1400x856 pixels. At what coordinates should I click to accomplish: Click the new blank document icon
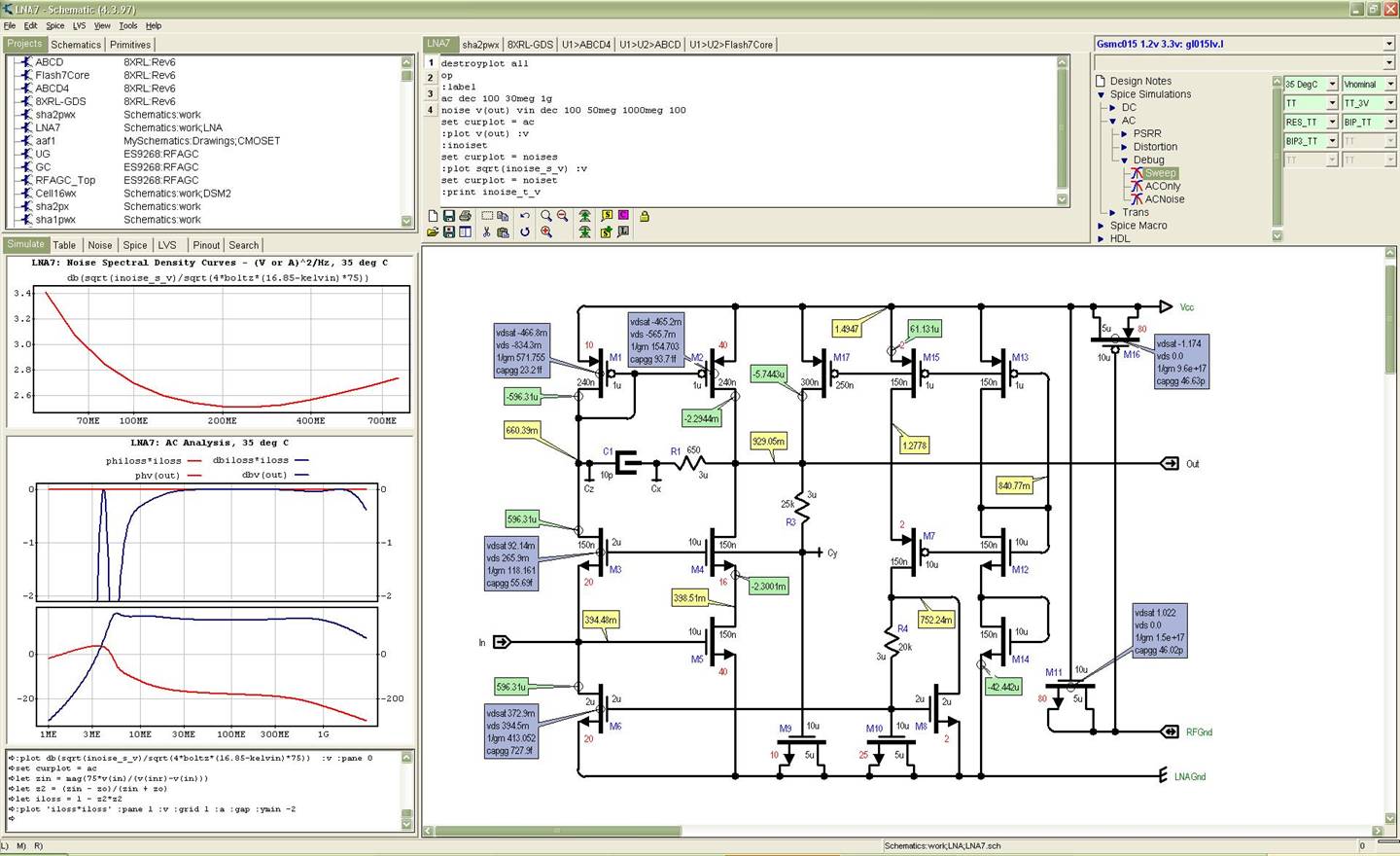tap(433, 216)
